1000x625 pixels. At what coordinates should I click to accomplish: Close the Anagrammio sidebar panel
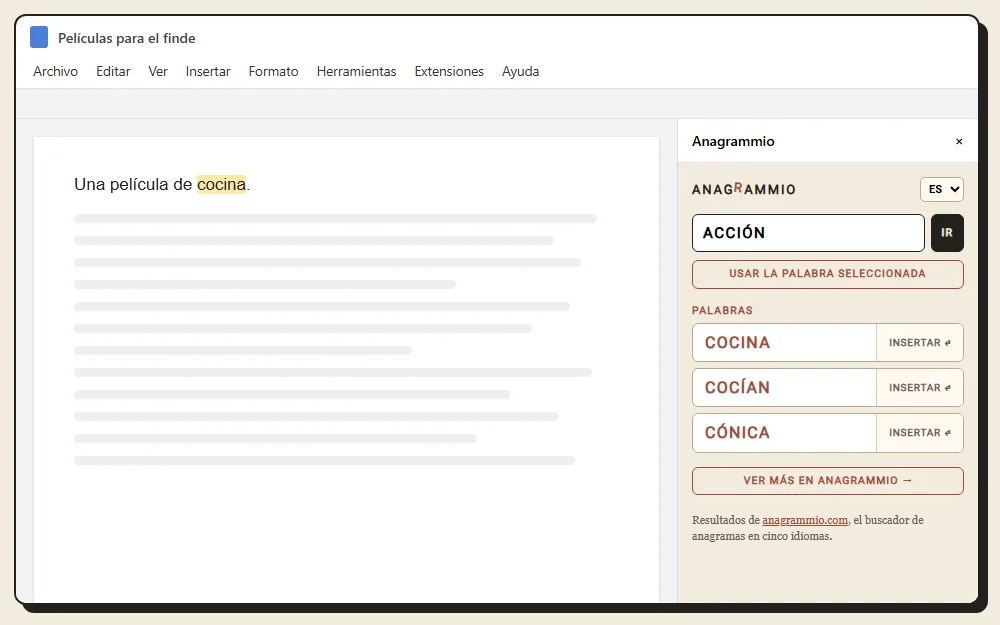point(959,142)
